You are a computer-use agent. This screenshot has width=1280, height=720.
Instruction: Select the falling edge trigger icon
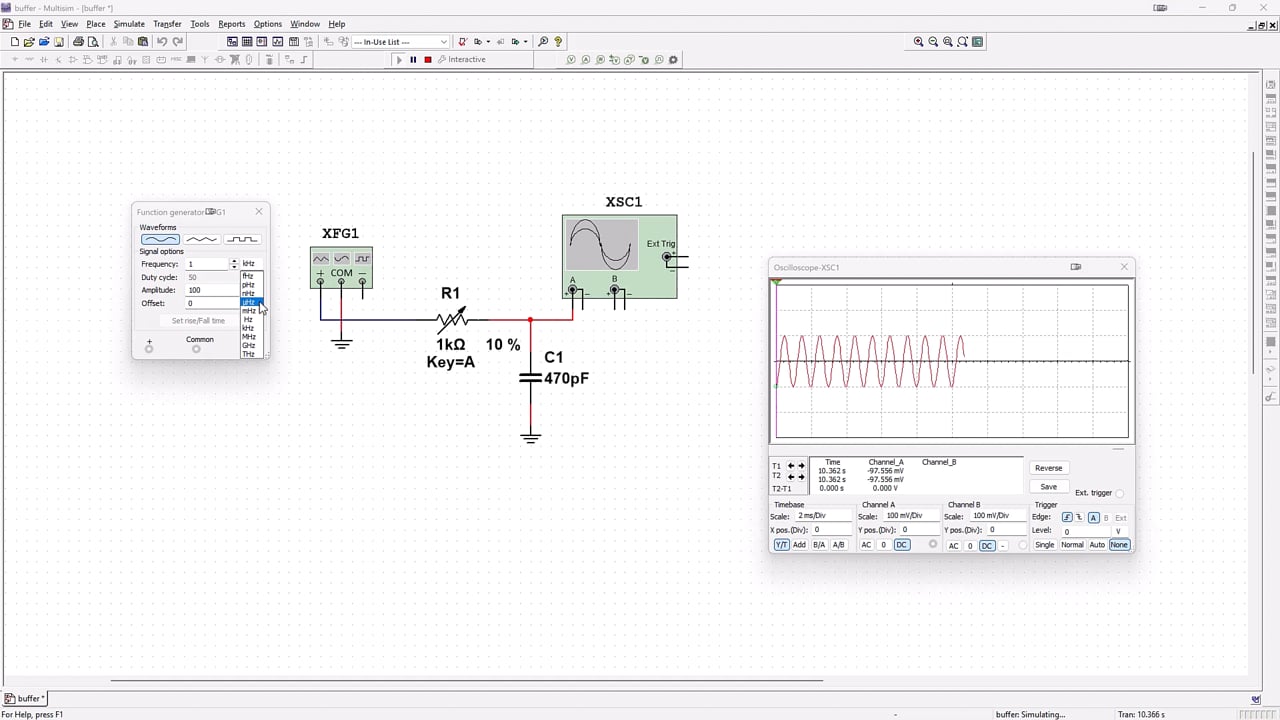(x=1079, y=518)
